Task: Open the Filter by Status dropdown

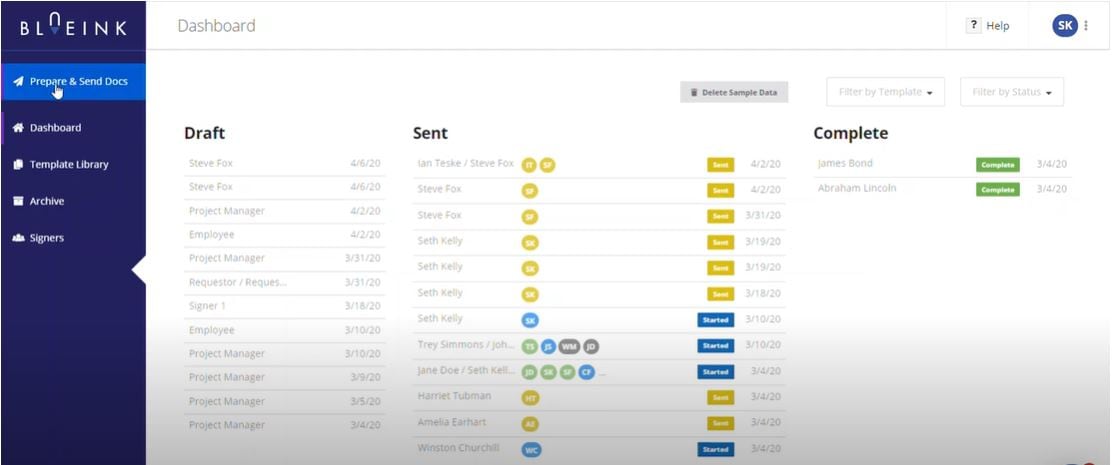Action: pyautogui.click(x=1011, y=92)
